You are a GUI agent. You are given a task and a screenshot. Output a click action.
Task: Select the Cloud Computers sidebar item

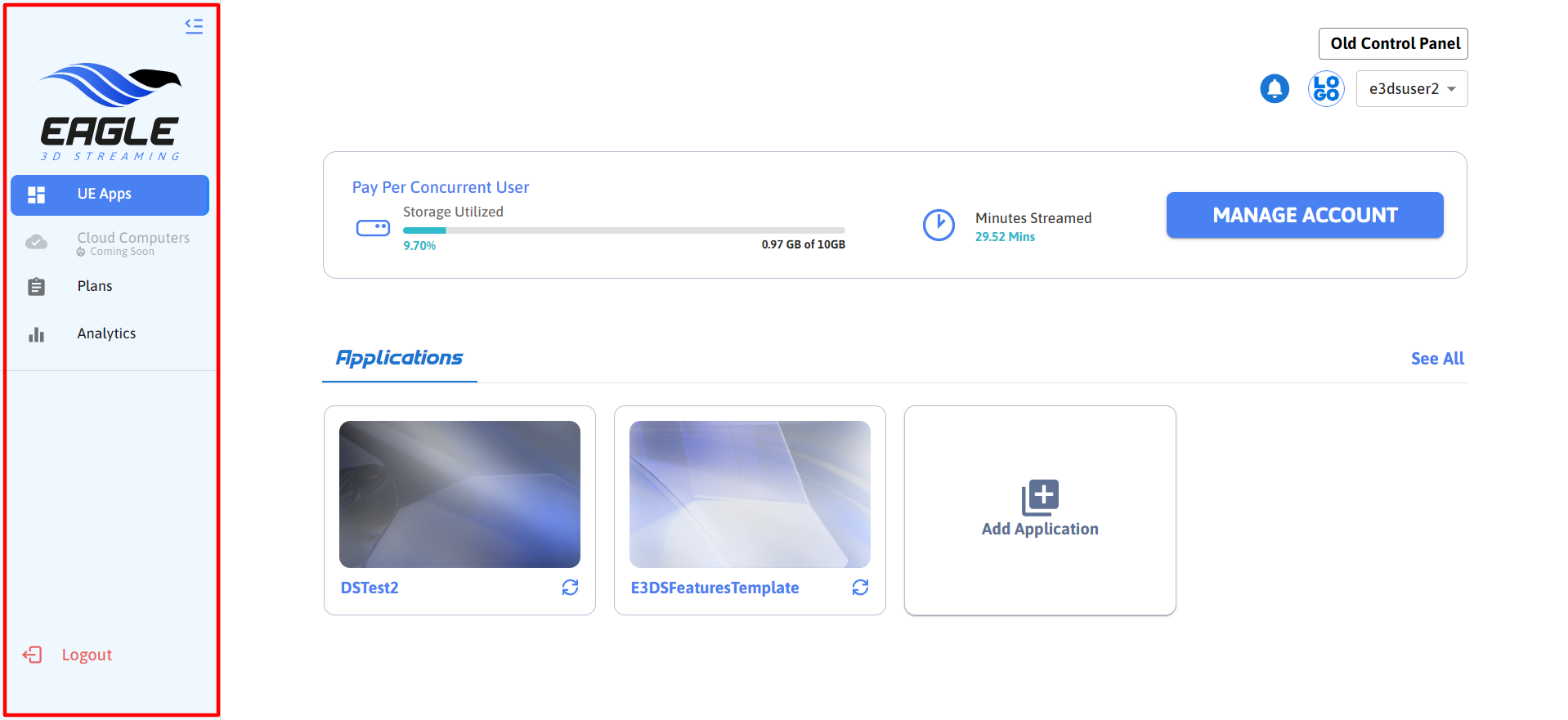click(132, 242)
